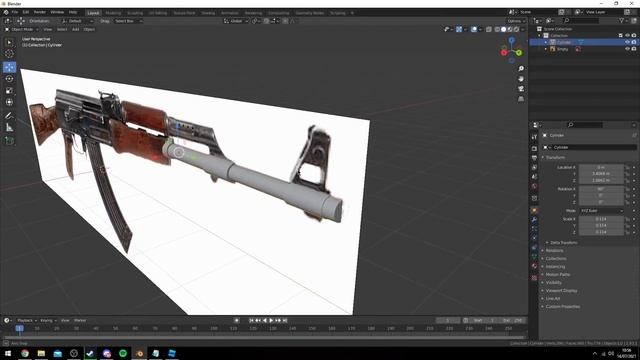Toggle Cylinder visibility eye in outliner

pyautogui.click(x=627, y=42)
